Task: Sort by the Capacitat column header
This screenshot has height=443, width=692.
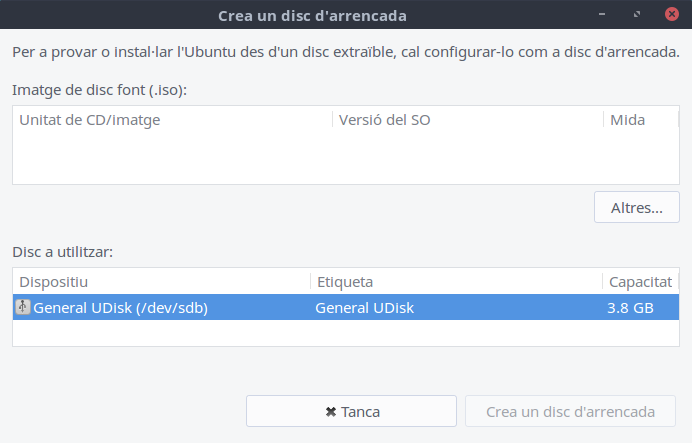Action: (x=640, y=282)
